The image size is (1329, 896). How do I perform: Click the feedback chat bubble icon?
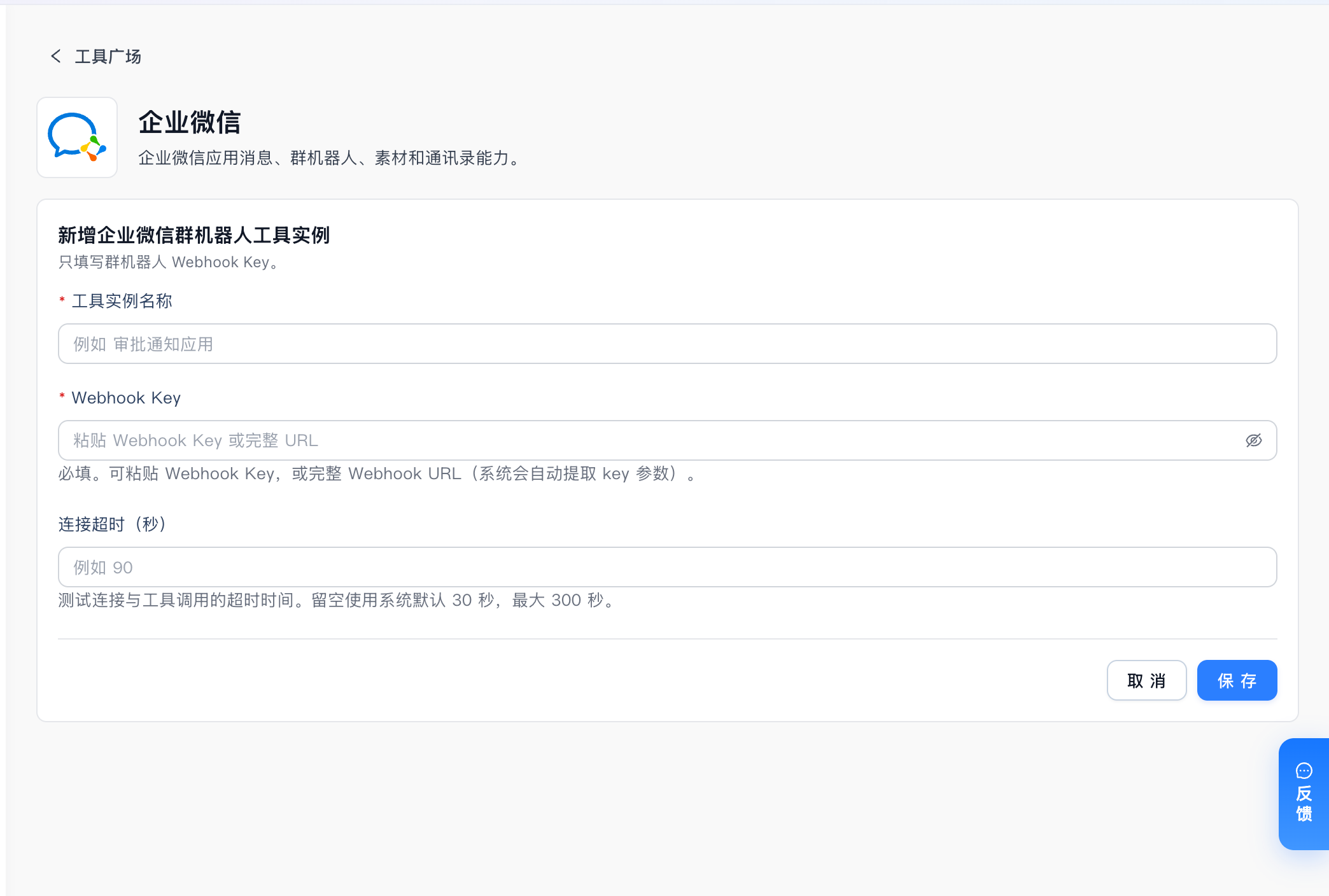click(1304, 771)
